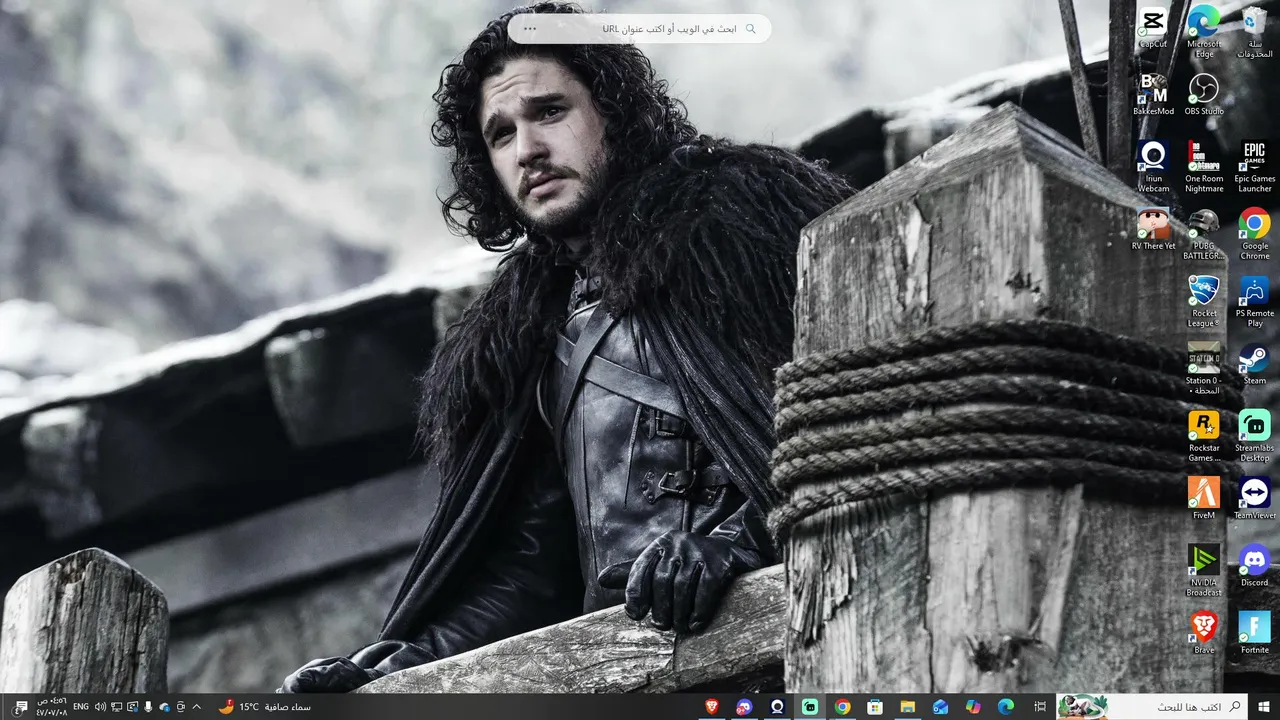Open the Brave browser desktop shortcut

coord(1204,633)
